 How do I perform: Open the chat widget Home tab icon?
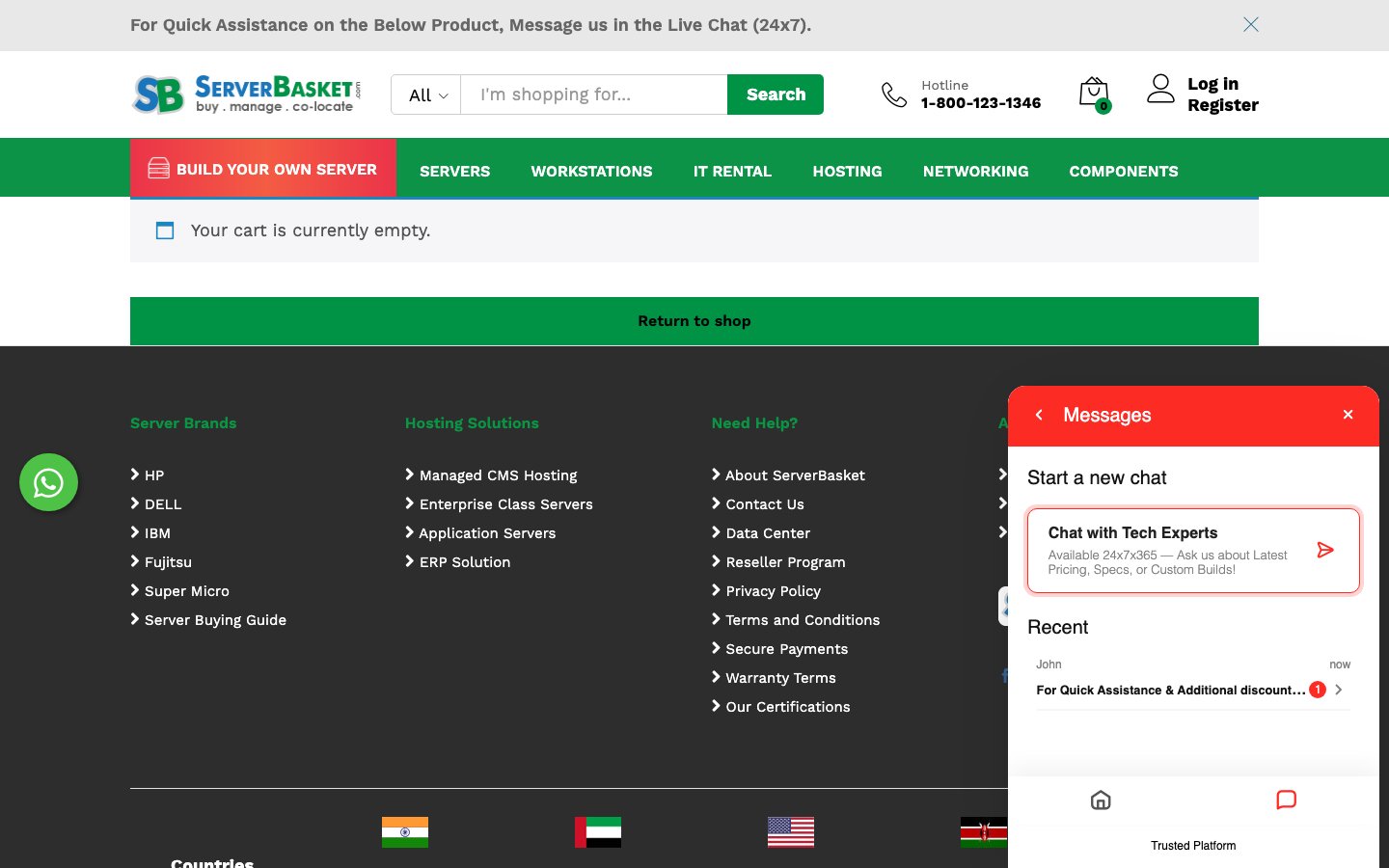[x=1101, y=800]
